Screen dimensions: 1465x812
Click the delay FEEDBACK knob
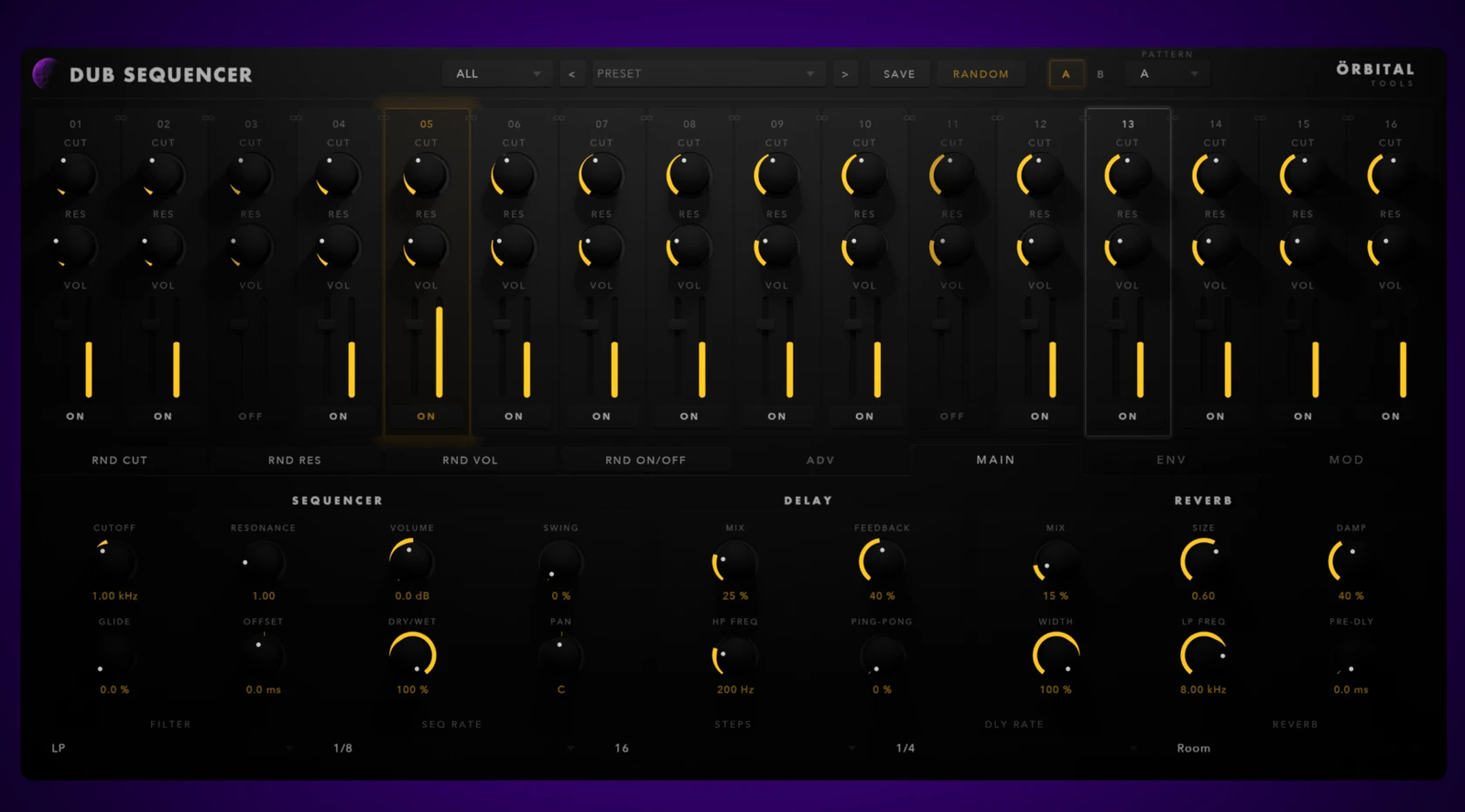[x=882, y=561]
